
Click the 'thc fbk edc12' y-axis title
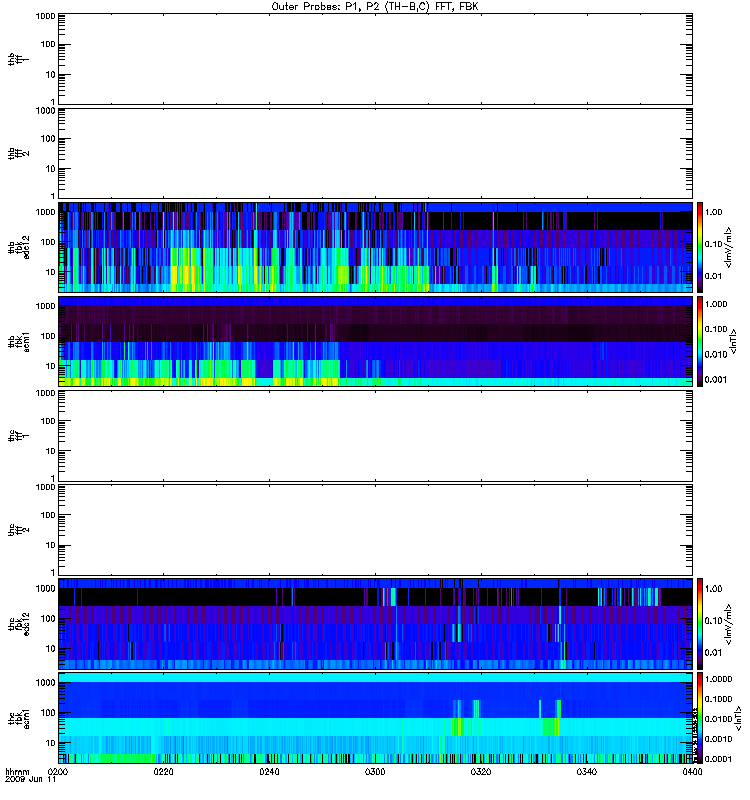pyautogui.click(x=18, y=624)
